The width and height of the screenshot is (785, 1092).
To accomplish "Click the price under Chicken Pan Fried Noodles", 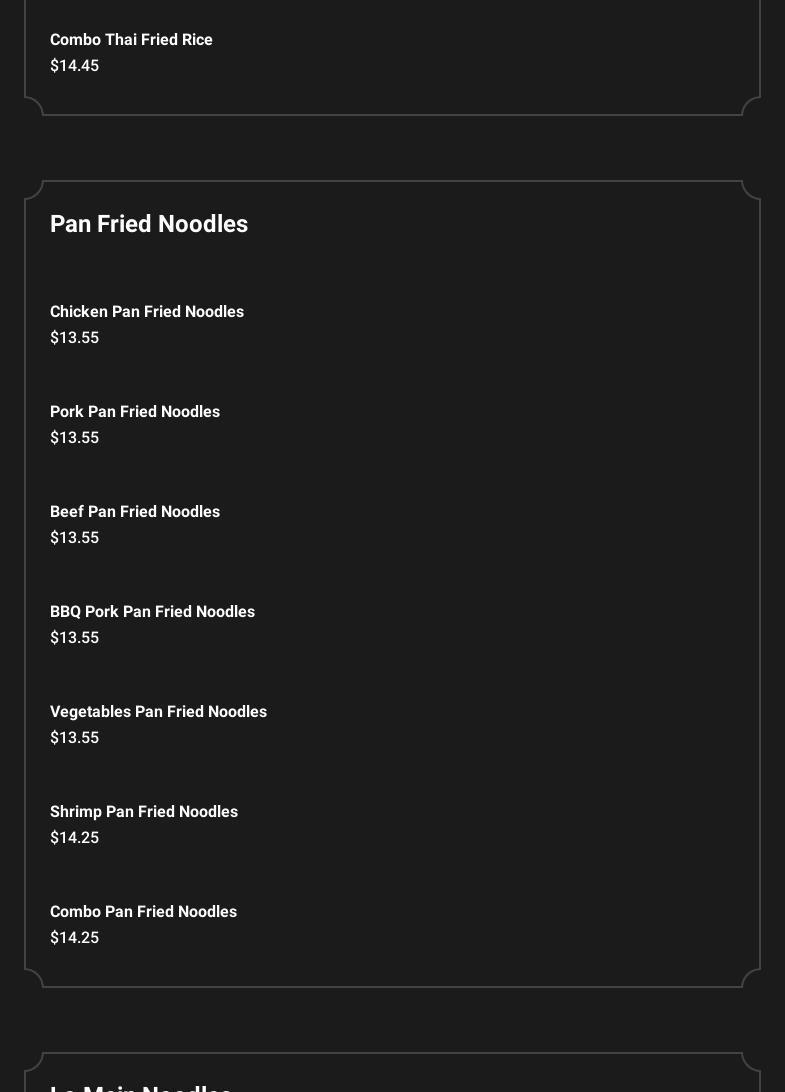I will (x=74, y=338).
